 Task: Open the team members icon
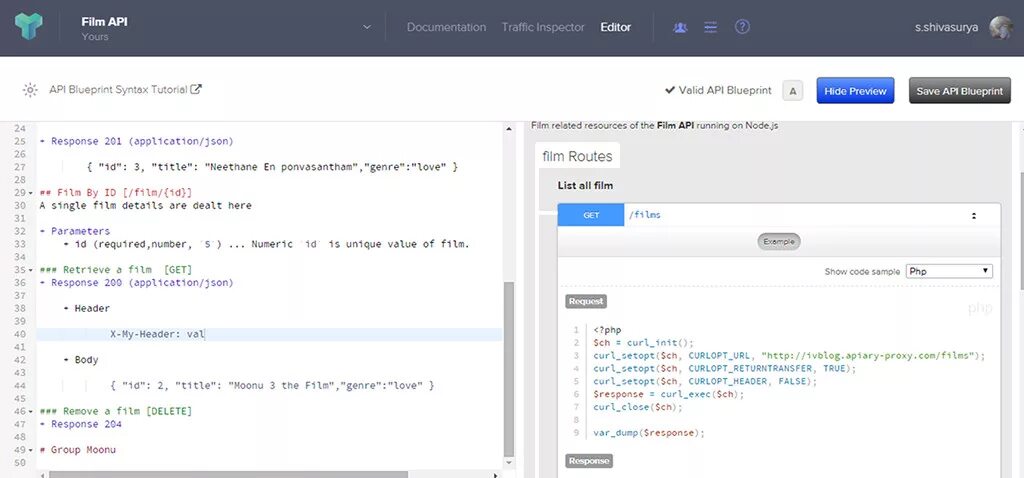[x=680, y=27]
